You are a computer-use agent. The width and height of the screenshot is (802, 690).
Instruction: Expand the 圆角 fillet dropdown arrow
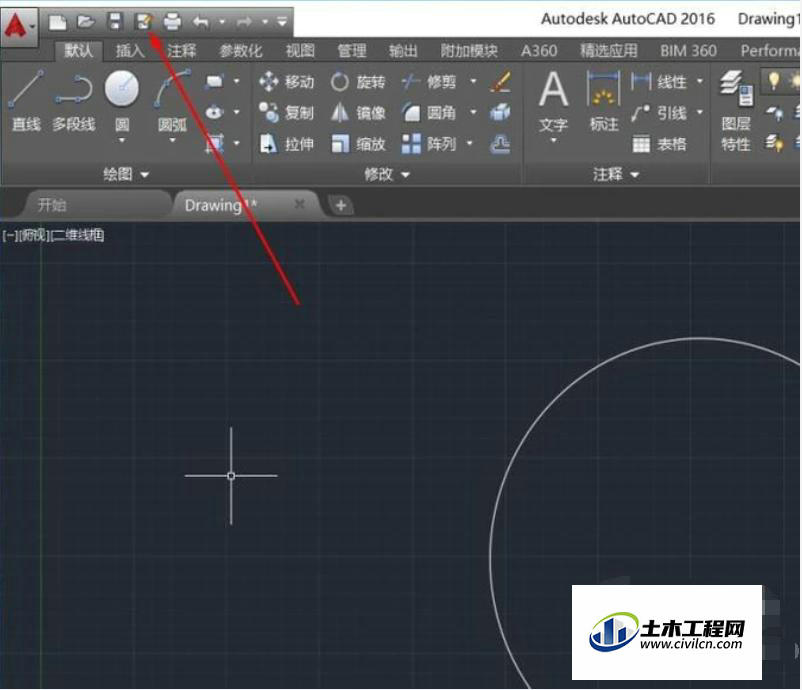coord(473,112)
